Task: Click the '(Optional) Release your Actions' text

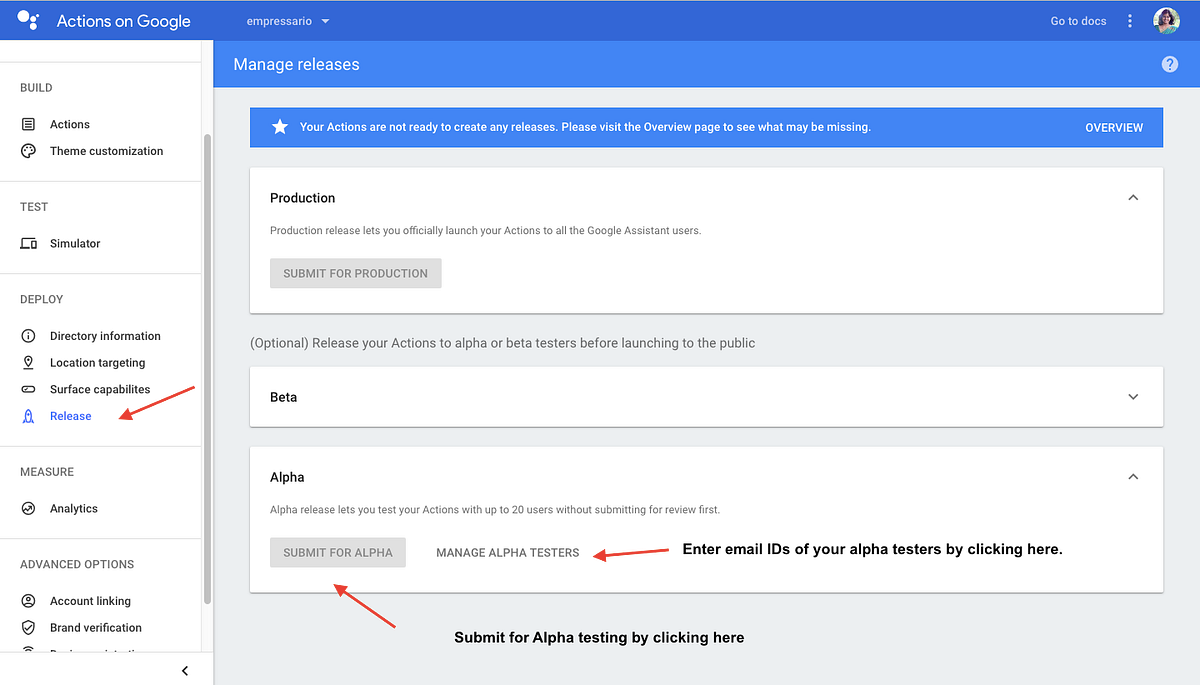Action: click(x=502, y=343)
